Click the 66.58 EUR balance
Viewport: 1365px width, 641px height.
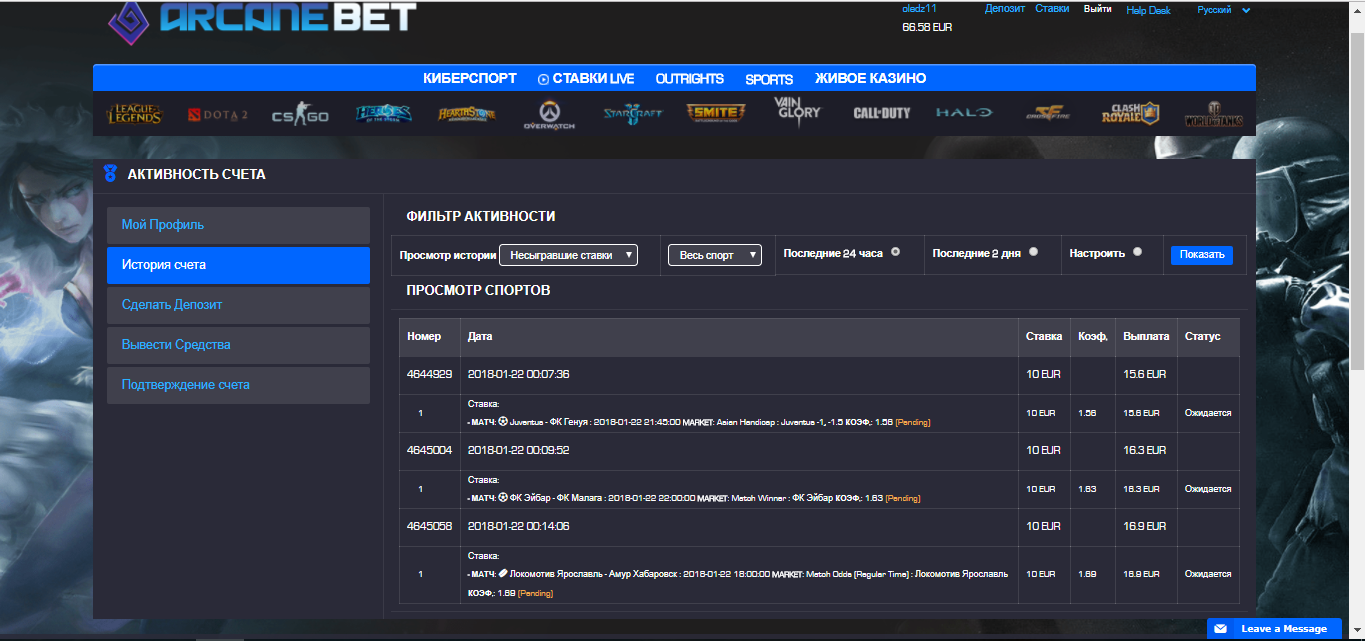tap(927, 27)
